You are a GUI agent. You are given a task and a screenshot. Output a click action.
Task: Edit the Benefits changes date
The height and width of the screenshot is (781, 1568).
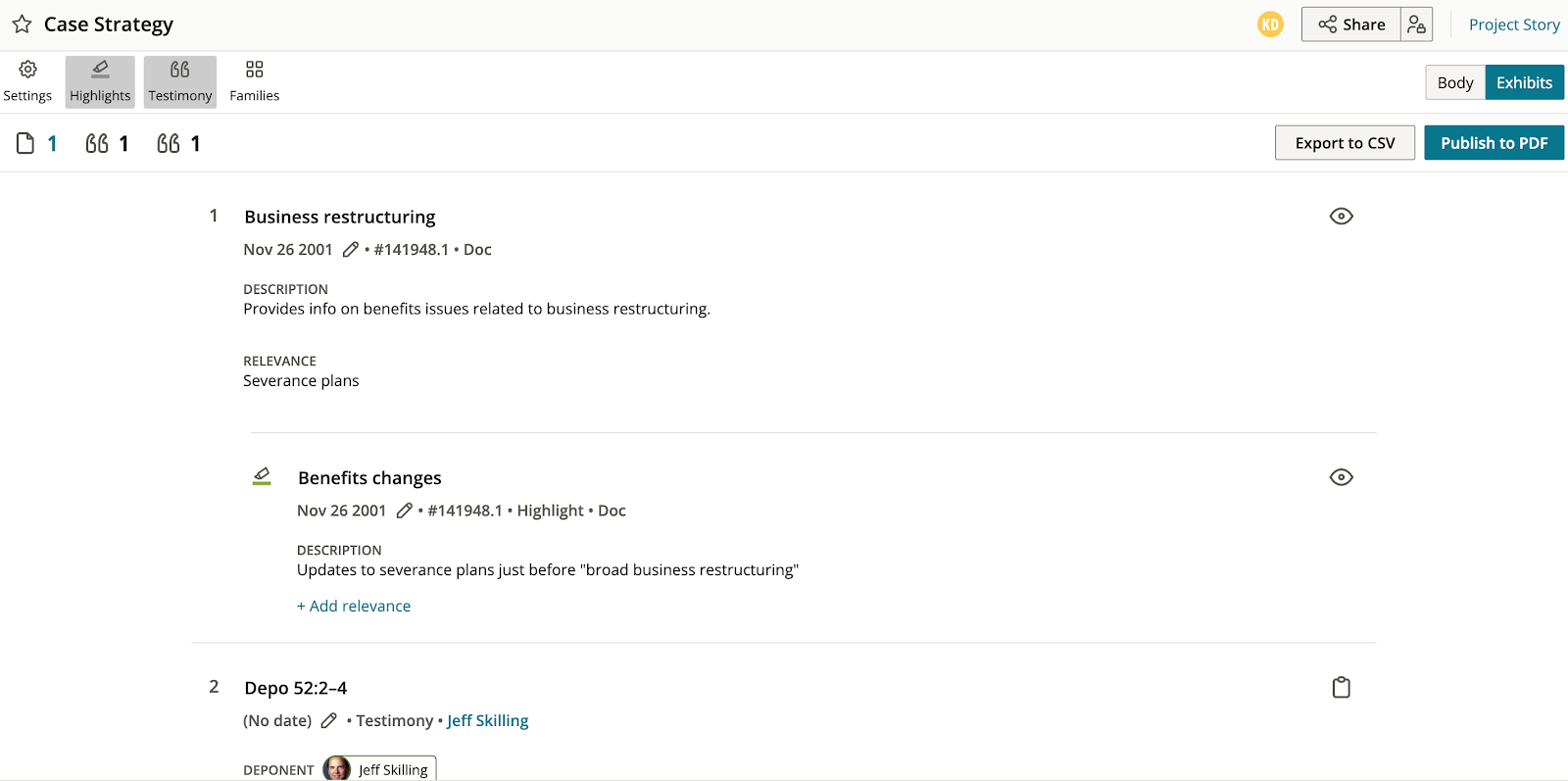click(404, 511)
